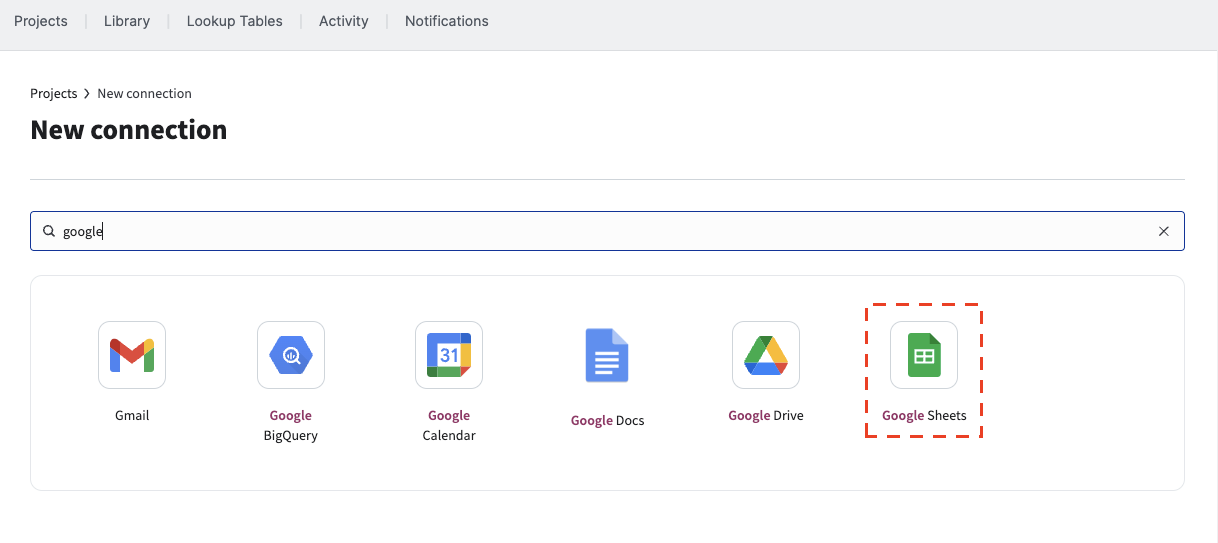Select the Google Drive connector icon

[x=766, y=355]
